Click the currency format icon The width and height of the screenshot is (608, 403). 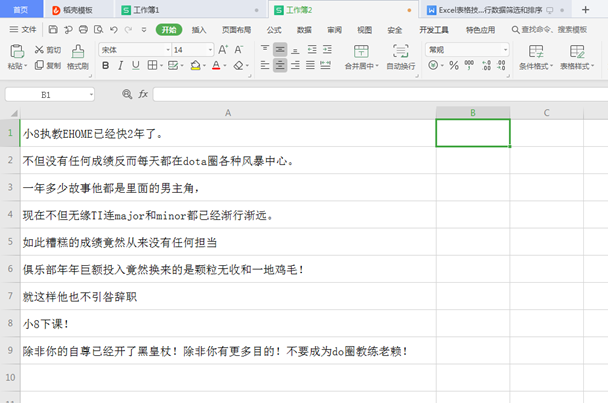click(x=433, y=65)
